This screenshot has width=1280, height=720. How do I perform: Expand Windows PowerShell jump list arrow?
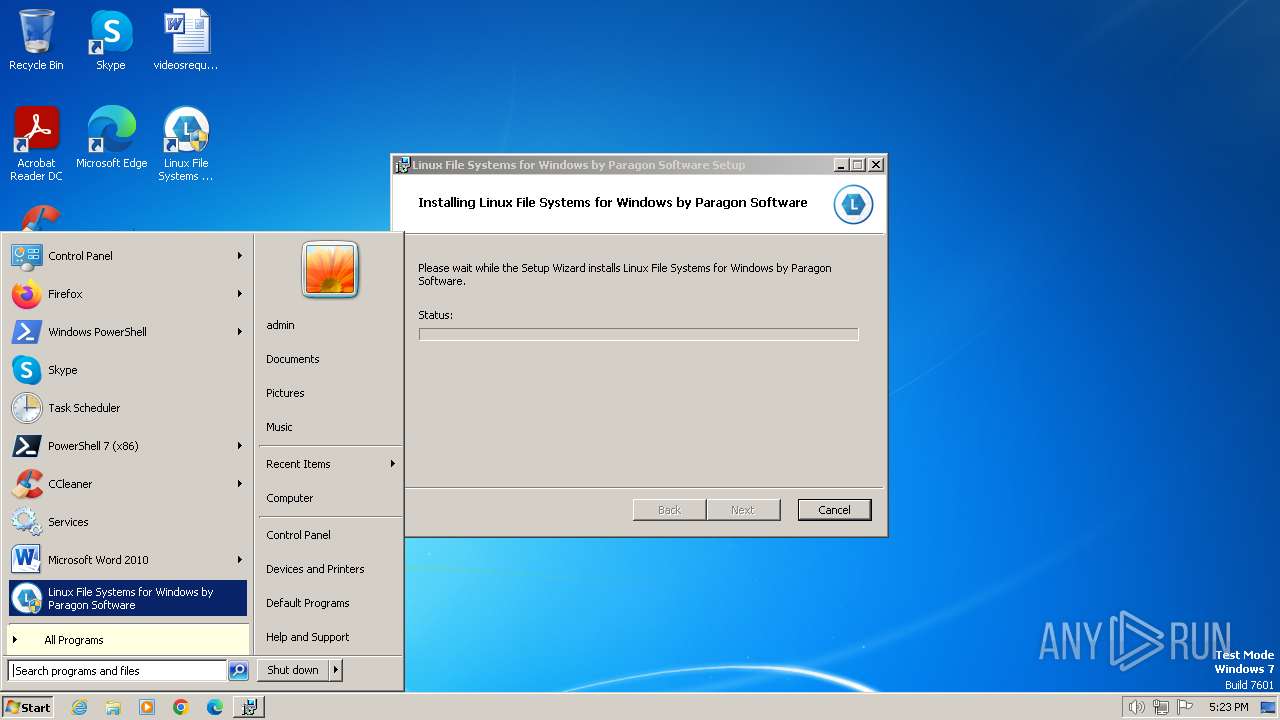click(240, 332)
